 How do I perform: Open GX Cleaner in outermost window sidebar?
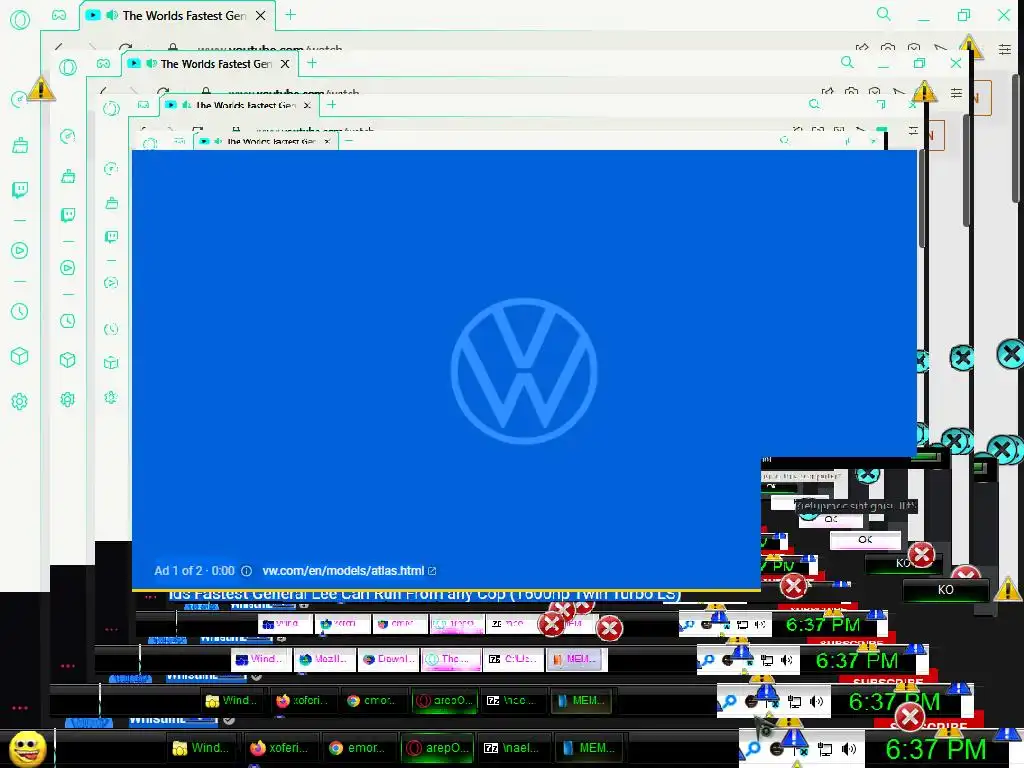pos(20,145)
